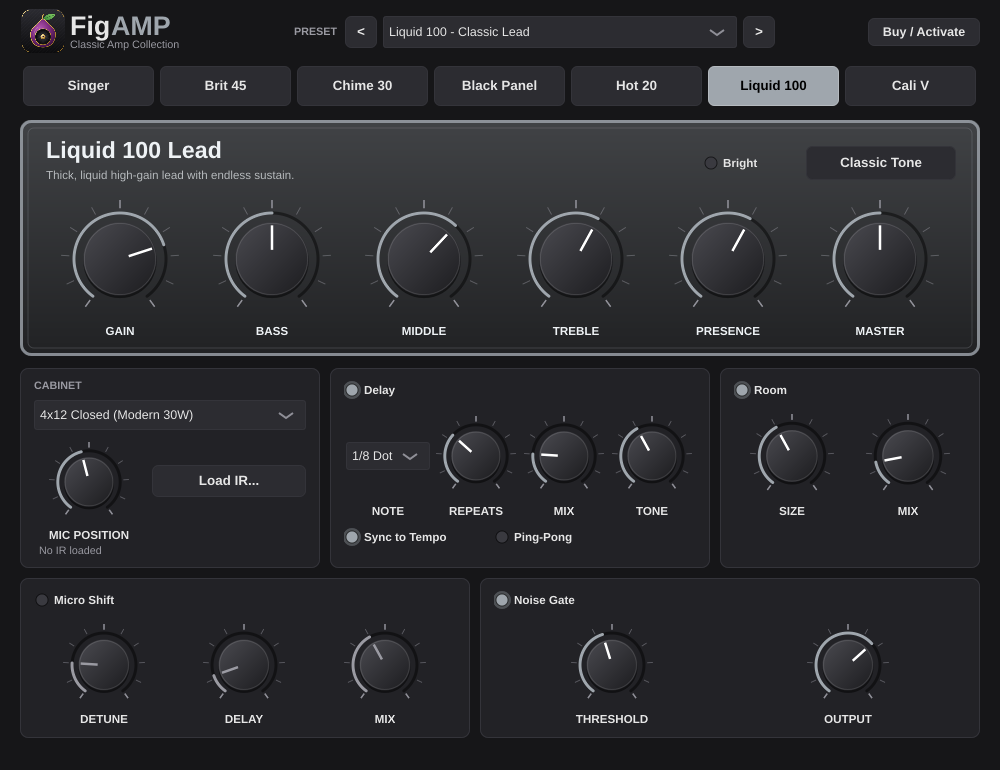
Task: Select the Hot 20 amp tab
Action: [636, 85]
